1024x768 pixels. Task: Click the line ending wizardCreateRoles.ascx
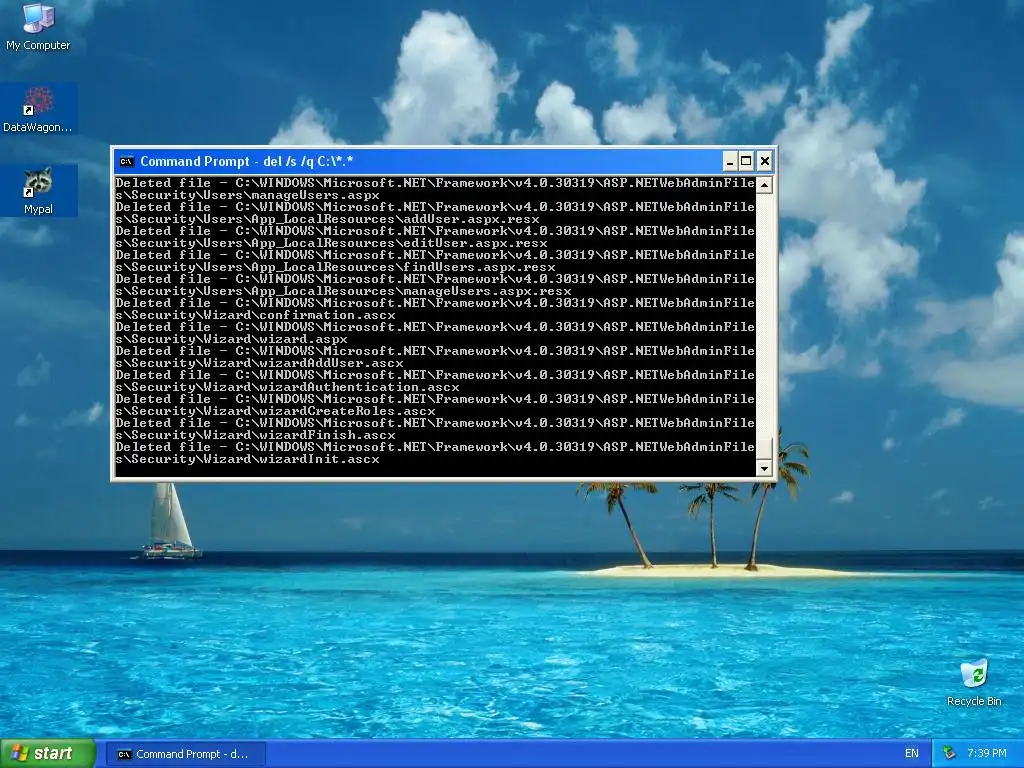[276, 411]
